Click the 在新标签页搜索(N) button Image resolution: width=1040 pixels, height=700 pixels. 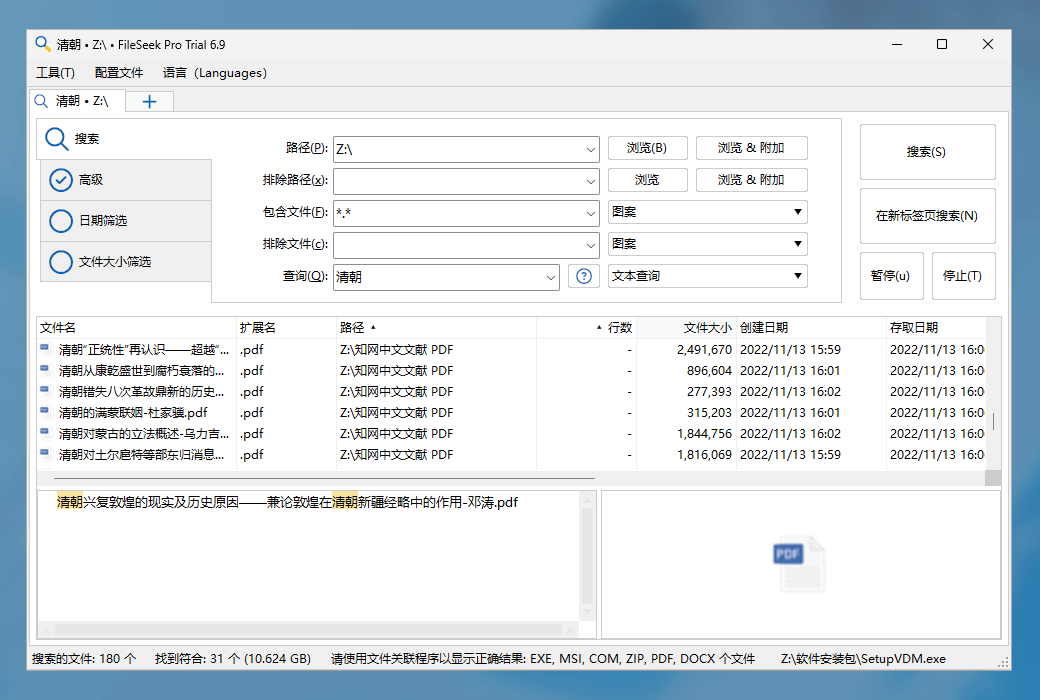[927, 216]
